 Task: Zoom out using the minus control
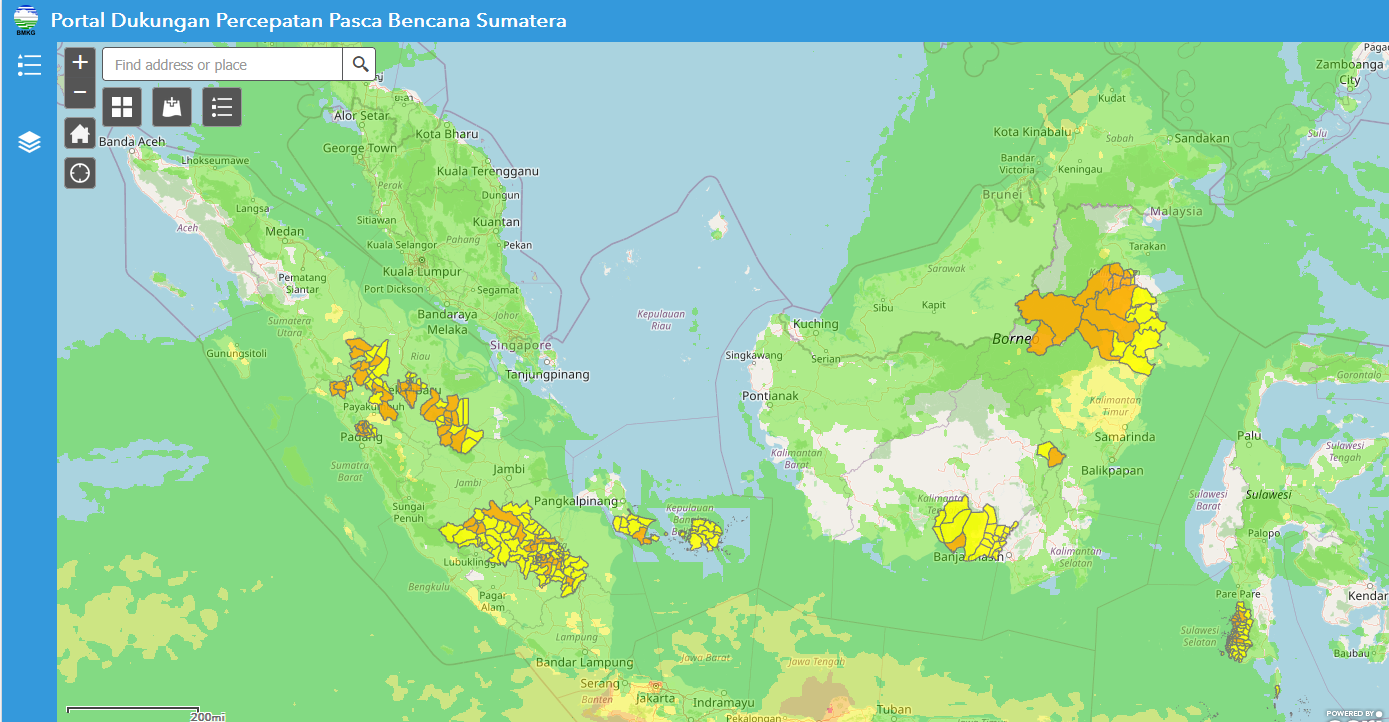coord(79,91)
